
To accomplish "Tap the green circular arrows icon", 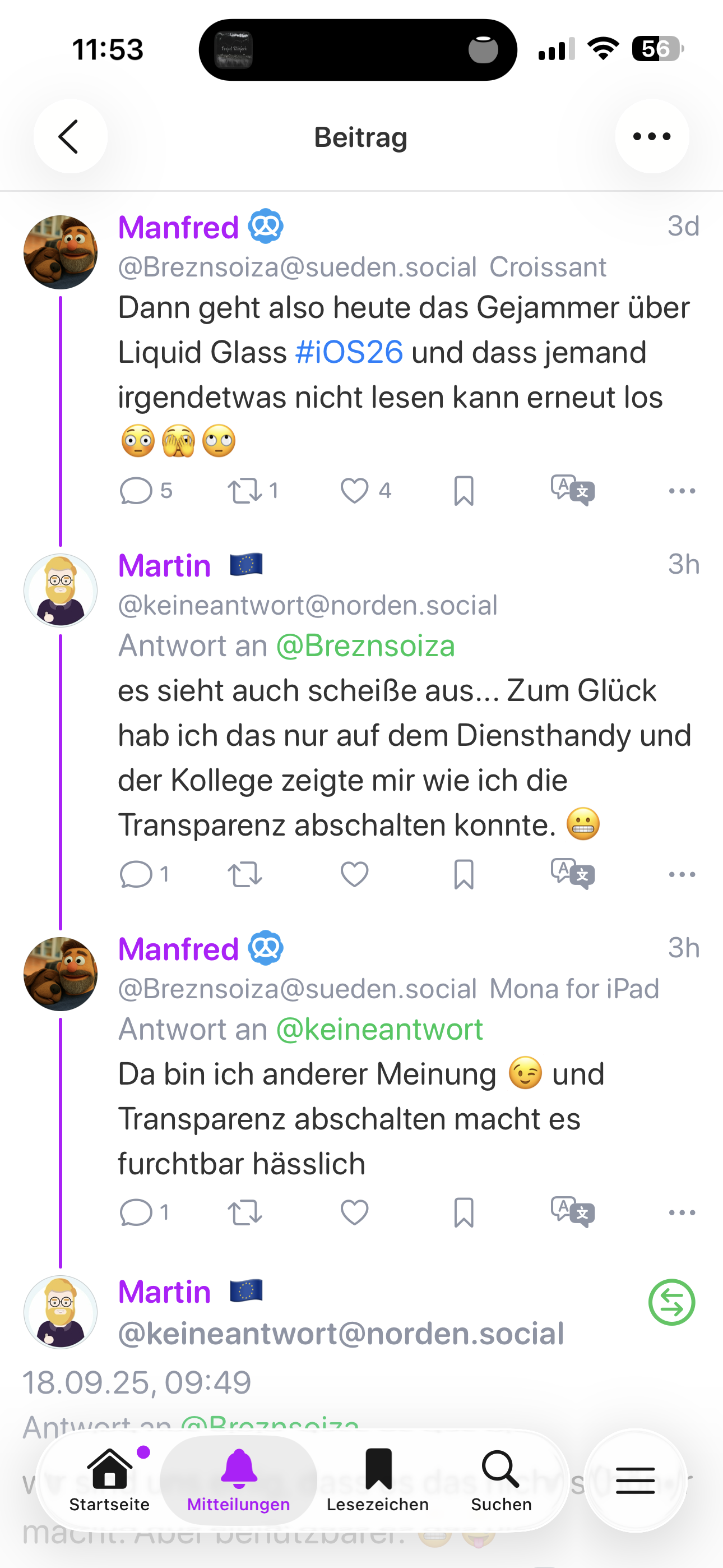I will (x=671, y=1302).
